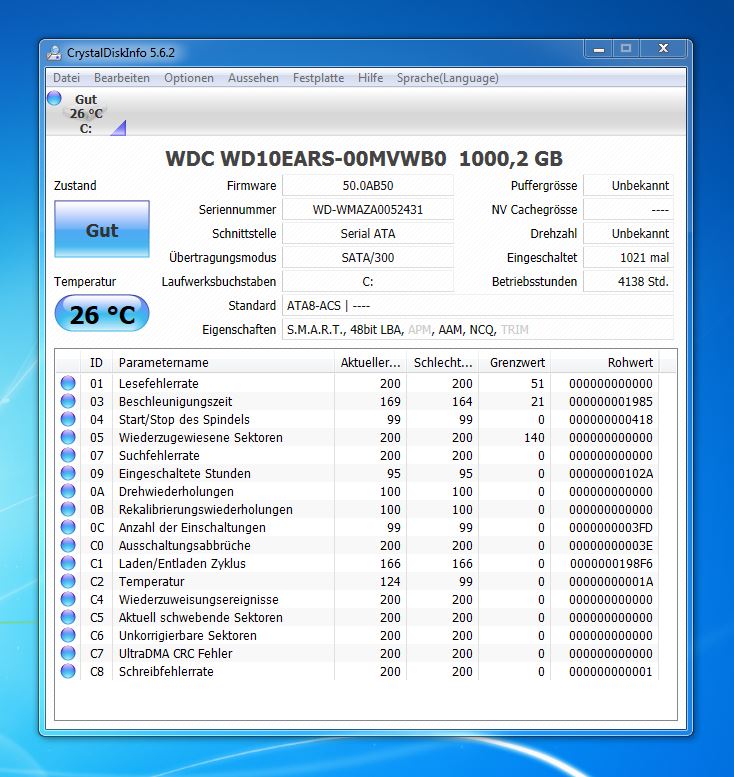This screenshot has width=734, height=777.
Task: Click the Betriebsstunden field 4138 Std.
Action: click(x=628, y=281)
